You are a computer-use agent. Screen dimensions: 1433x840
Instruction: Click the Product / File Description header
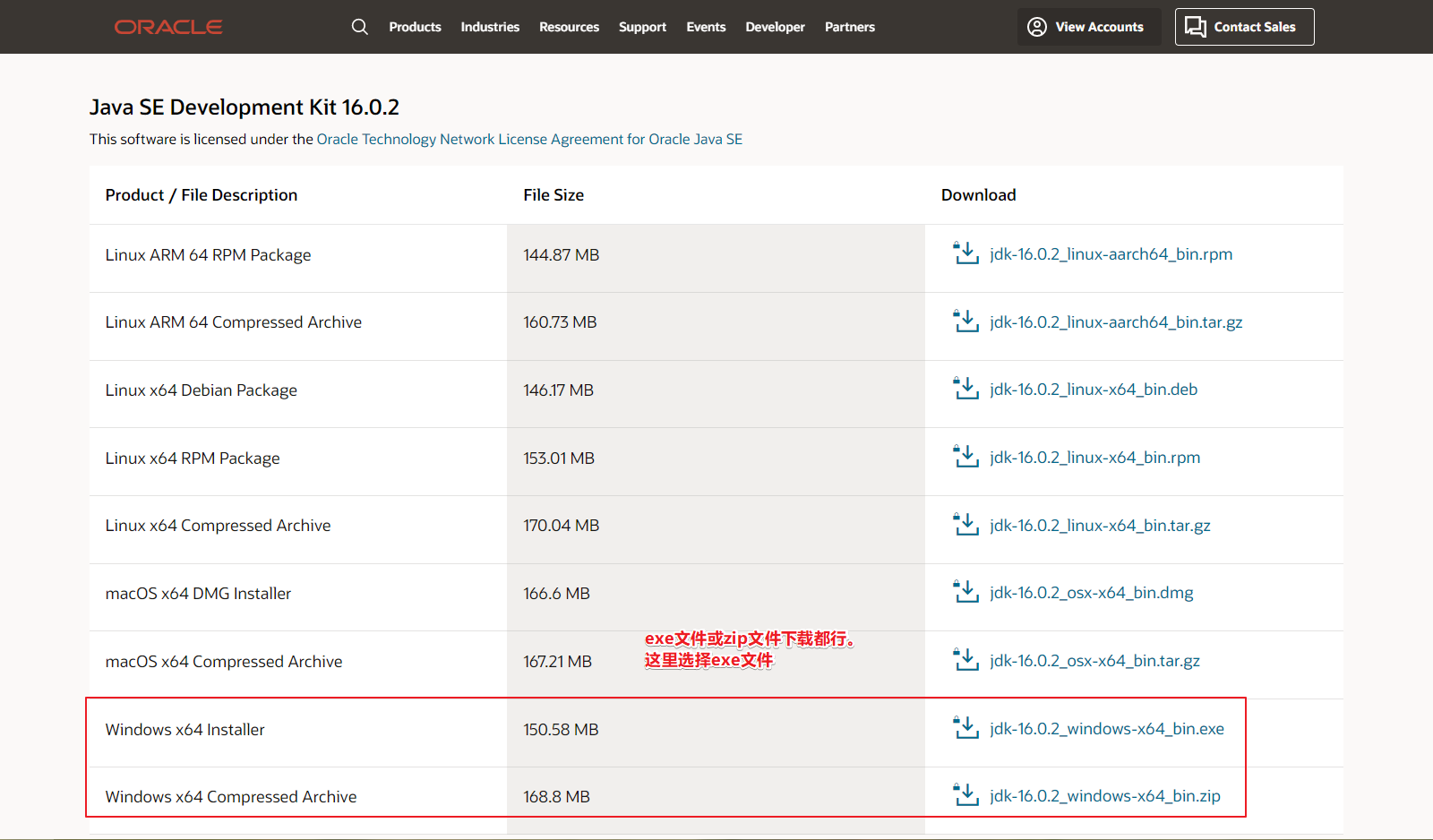point(202,195)
